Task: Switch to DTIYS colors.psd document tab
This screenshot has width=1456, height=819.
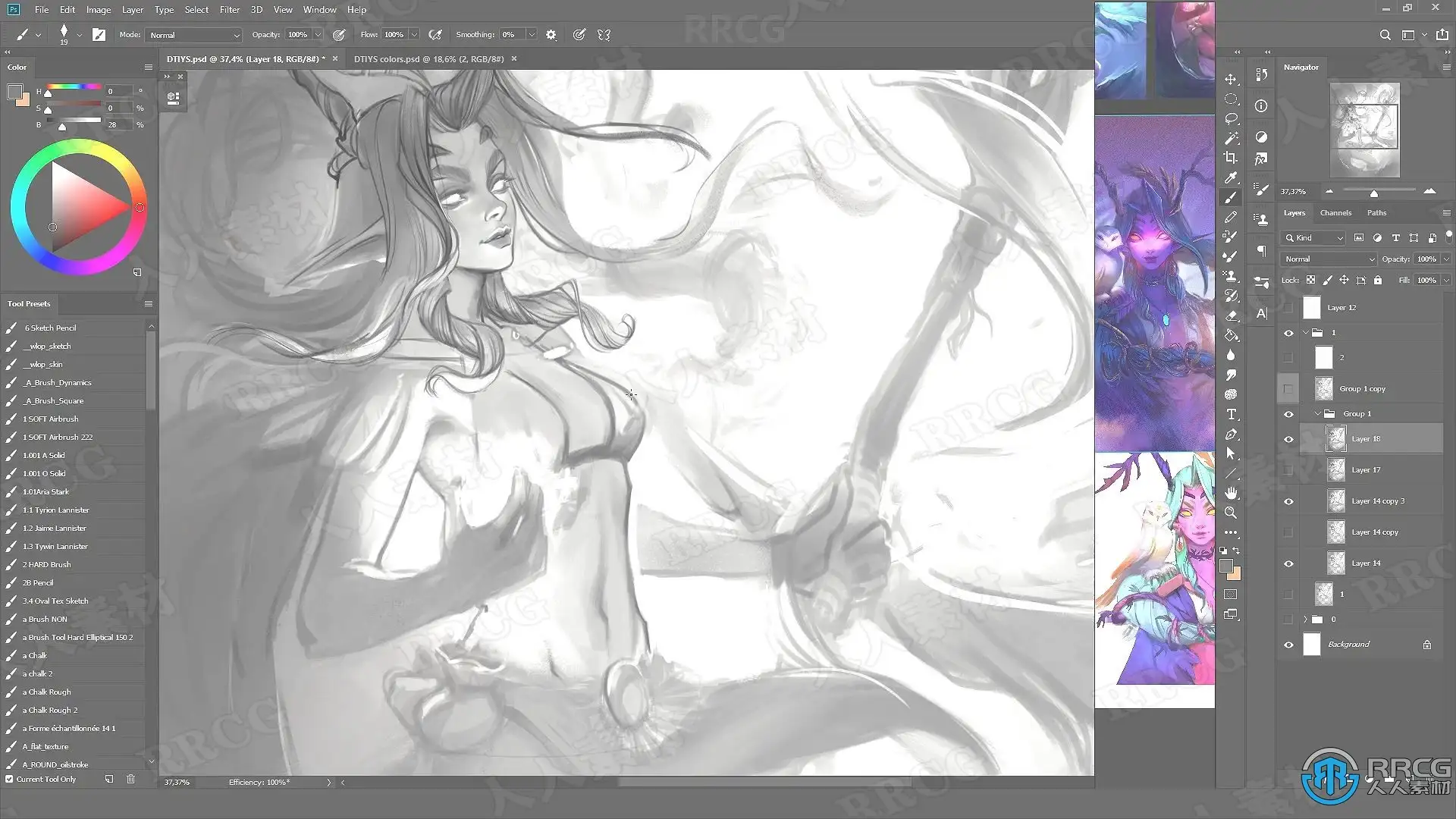Action: (x=428, y=58)
